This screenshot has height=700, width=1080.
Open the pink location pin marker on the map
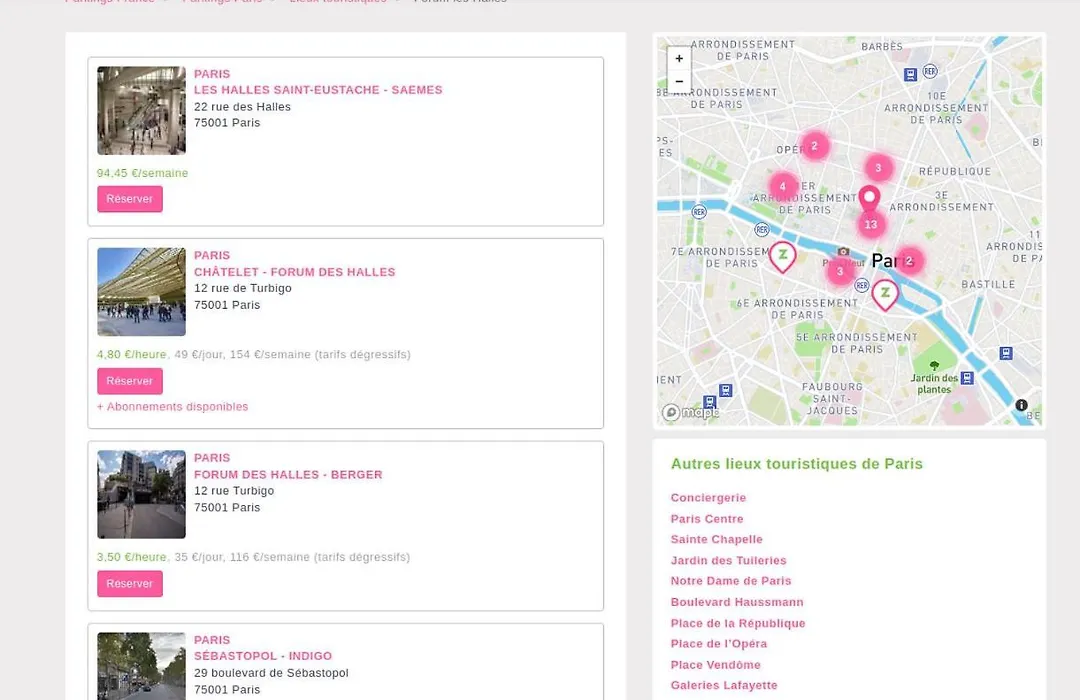click(x=869, y=199)
